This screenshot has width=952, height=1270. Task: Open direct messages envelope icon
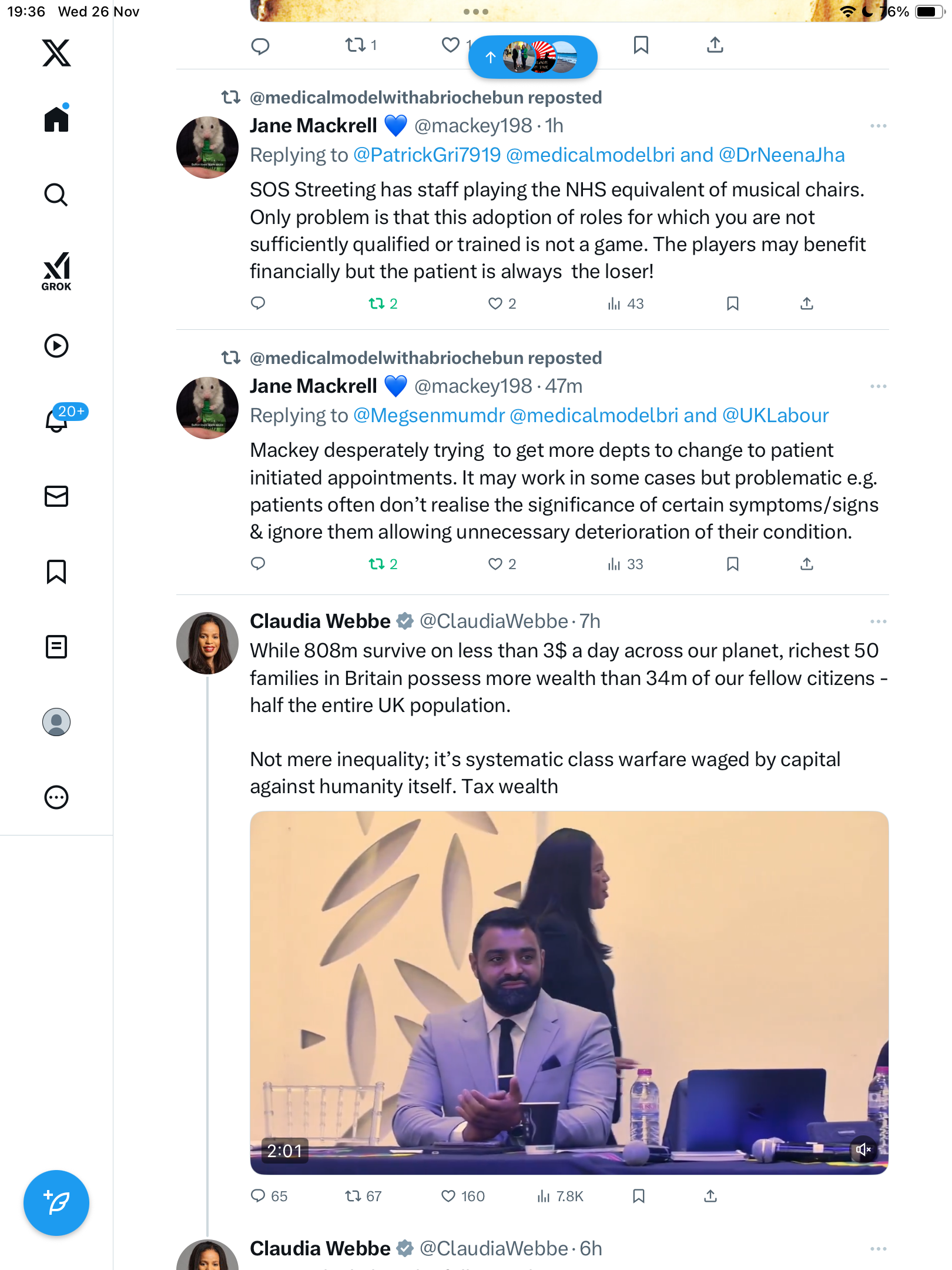tap(56, 496)
